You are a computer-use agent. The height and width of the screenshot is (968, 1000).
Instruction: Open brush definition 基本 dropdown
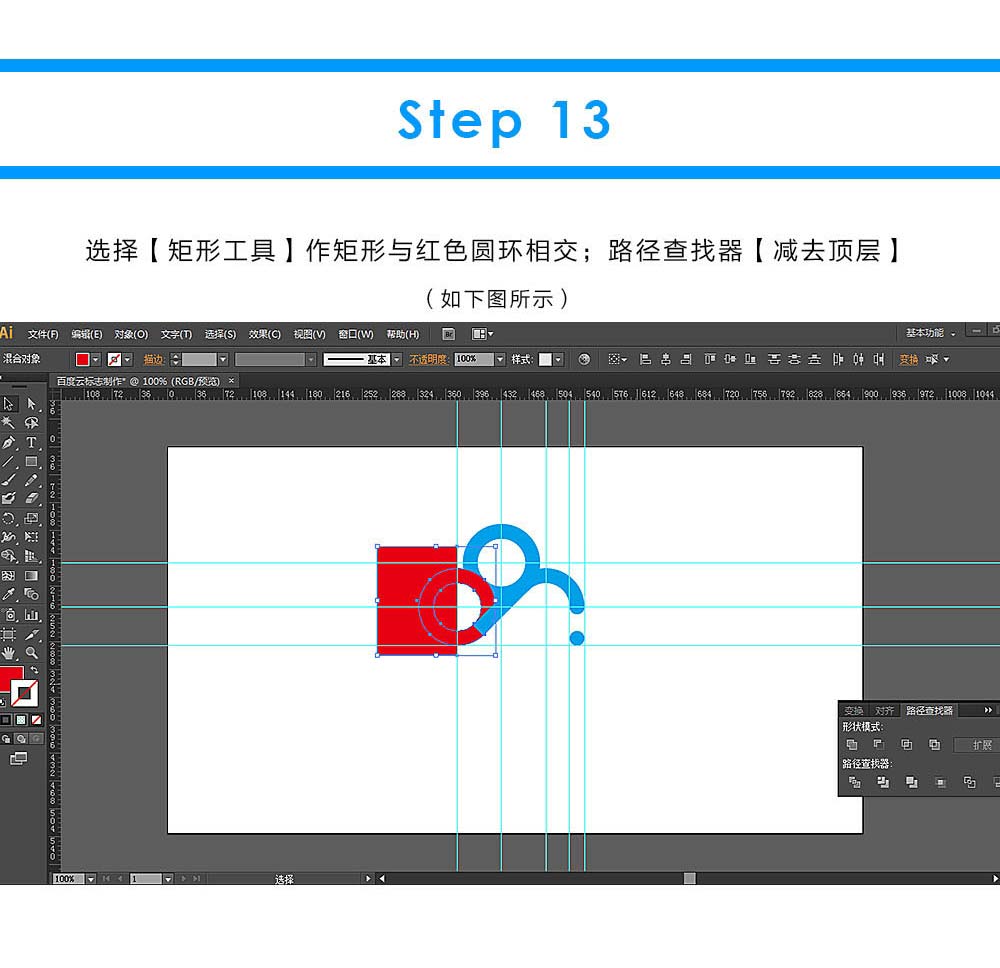(397, 360)
